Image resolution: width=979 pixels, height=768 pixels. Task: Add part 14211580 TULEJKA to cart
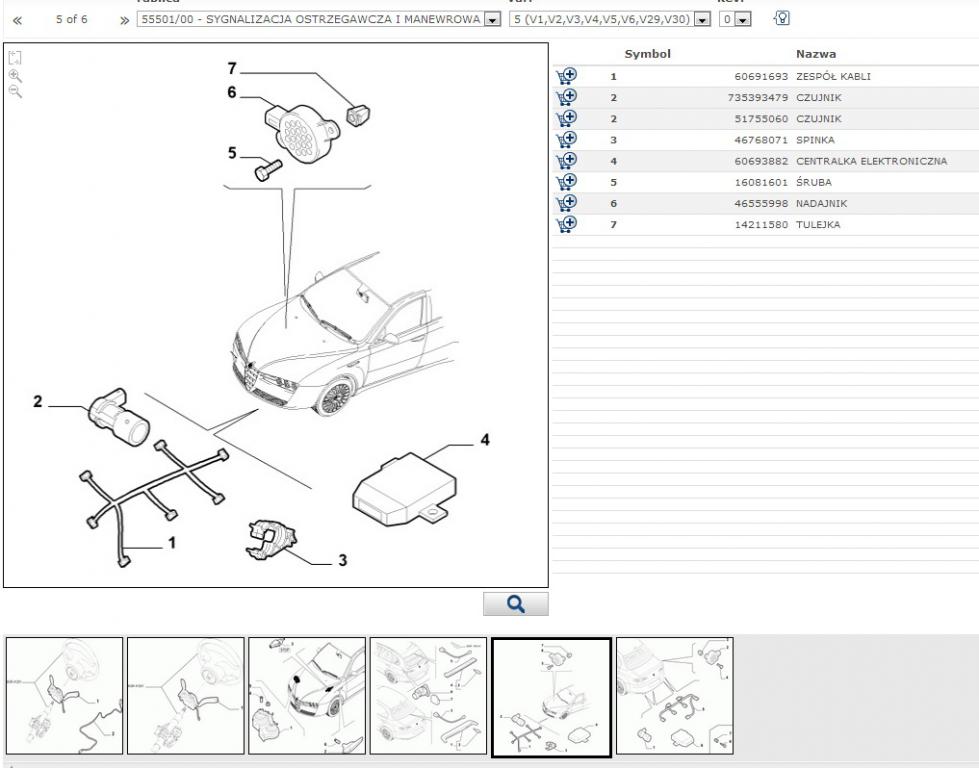pyautogui.click(x=566, y=225)
